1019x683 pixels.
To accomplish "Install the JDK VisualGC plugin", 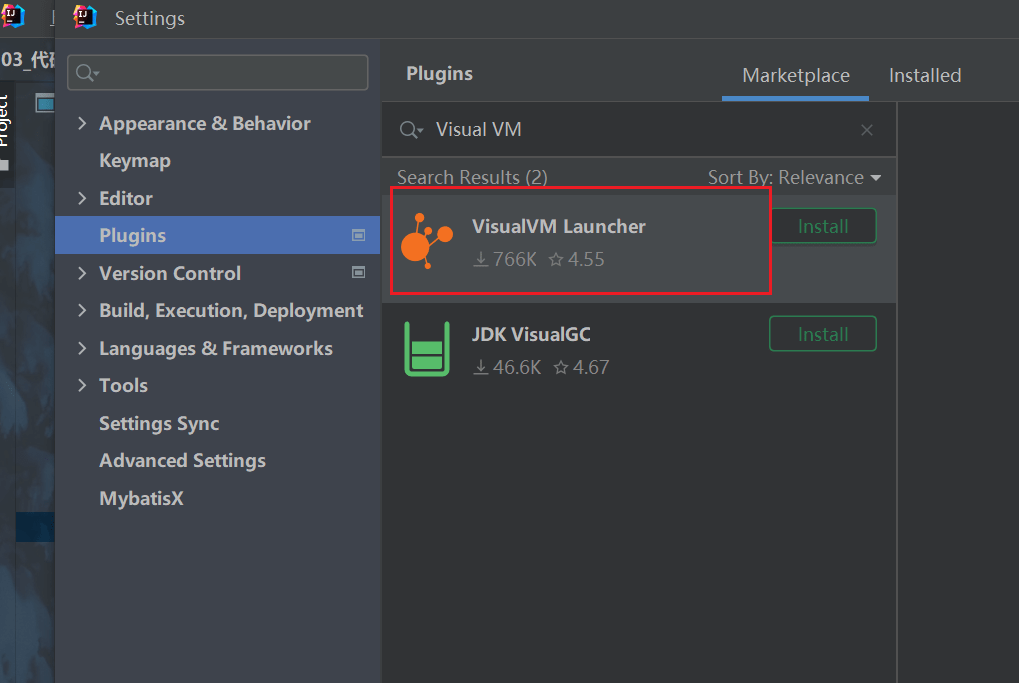I will 822,334.
